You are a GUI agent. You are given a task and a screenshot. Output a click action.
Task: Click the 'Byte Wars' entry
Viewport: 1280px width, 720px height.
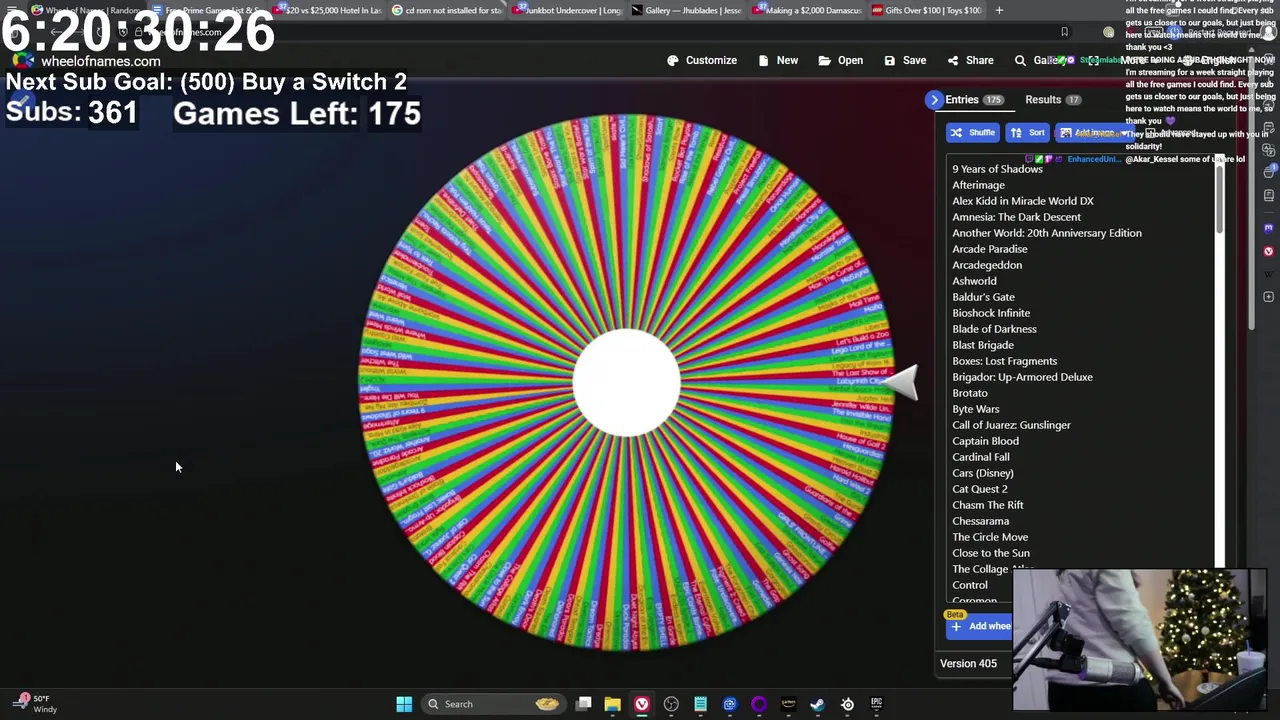(976, 409)
